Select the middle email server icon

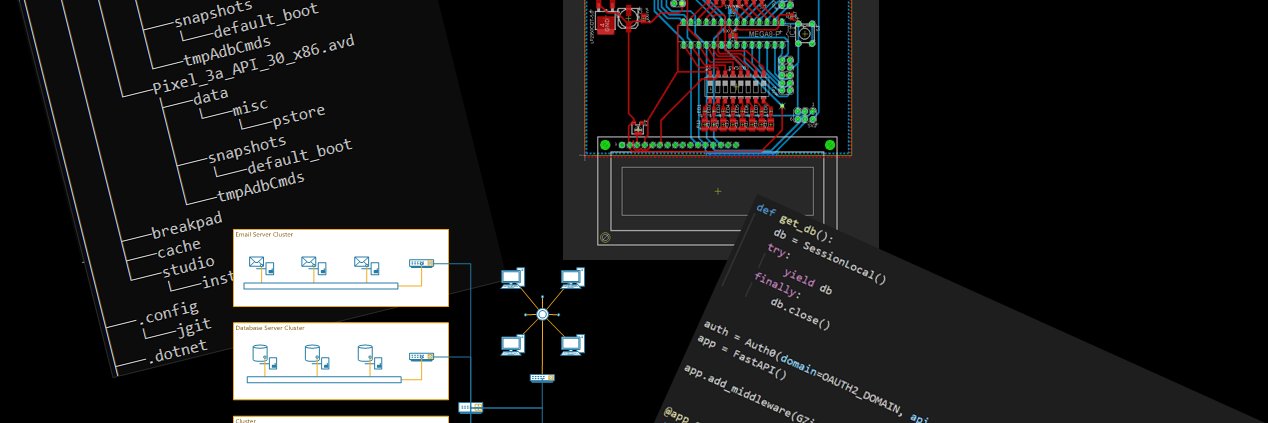click(315, 266)
